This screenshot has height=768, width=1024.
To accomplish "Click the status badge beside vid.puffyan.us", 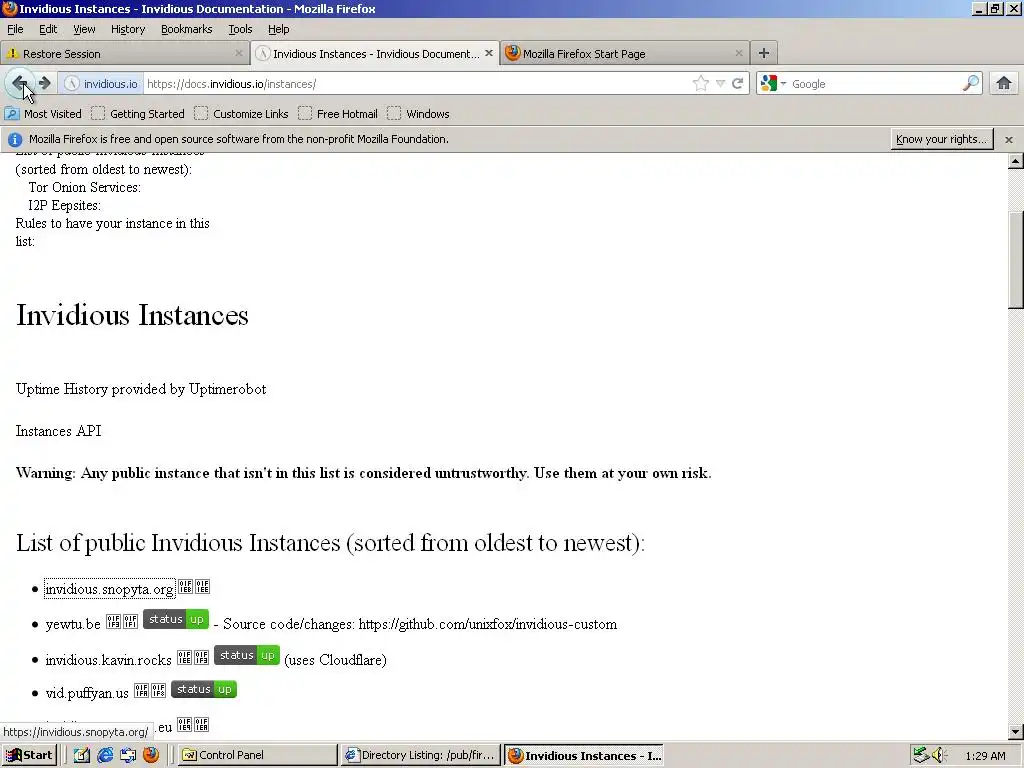I will pos(204,690).
